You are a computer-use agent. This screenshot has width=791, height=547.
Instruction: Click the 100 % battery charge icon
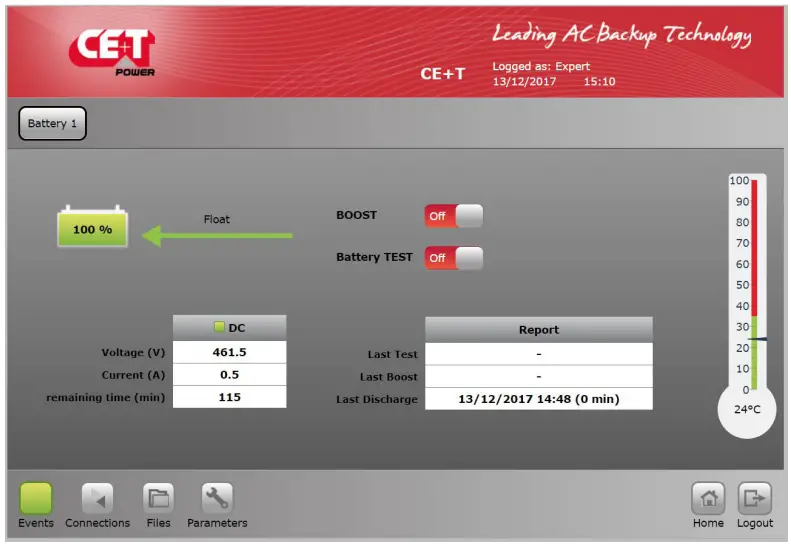[x=92, y=226]
